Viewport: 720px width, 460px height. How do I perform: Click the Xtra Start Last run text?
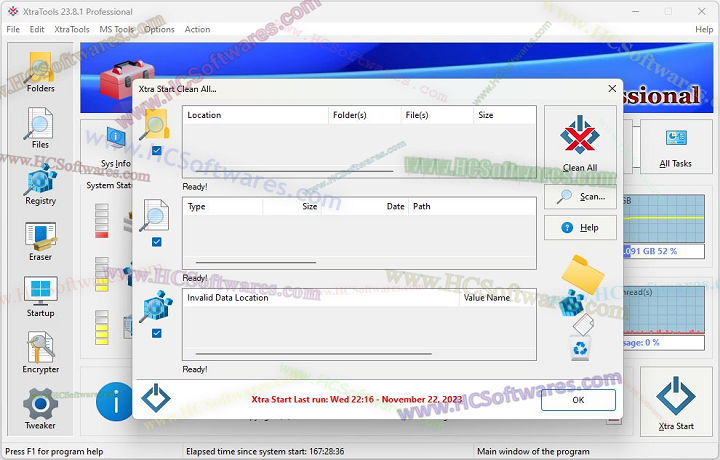click(x=357, y=399)
